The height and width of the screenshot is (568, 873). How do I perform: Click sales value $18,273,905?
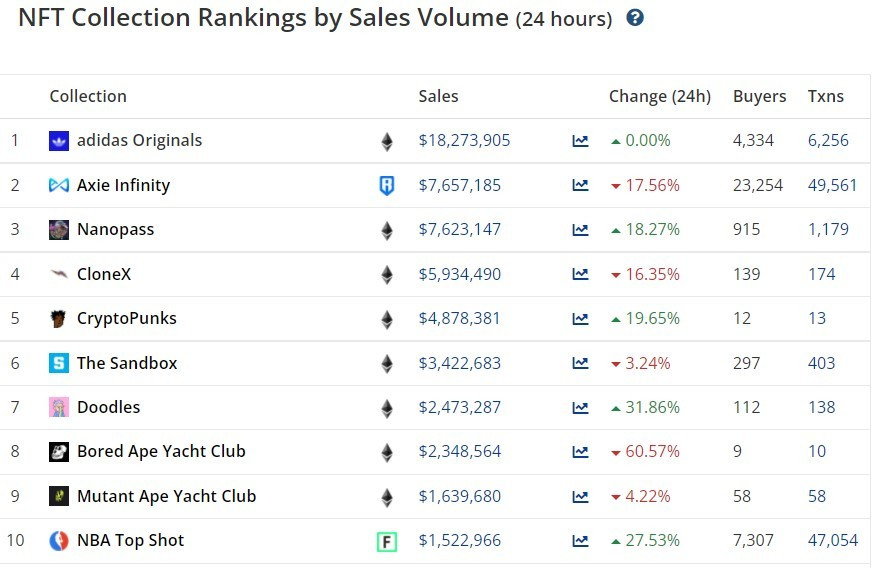click(464, 140)
